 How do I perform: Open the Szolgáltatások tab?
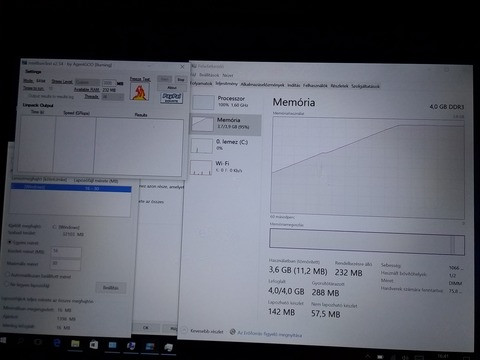(365, 86)
